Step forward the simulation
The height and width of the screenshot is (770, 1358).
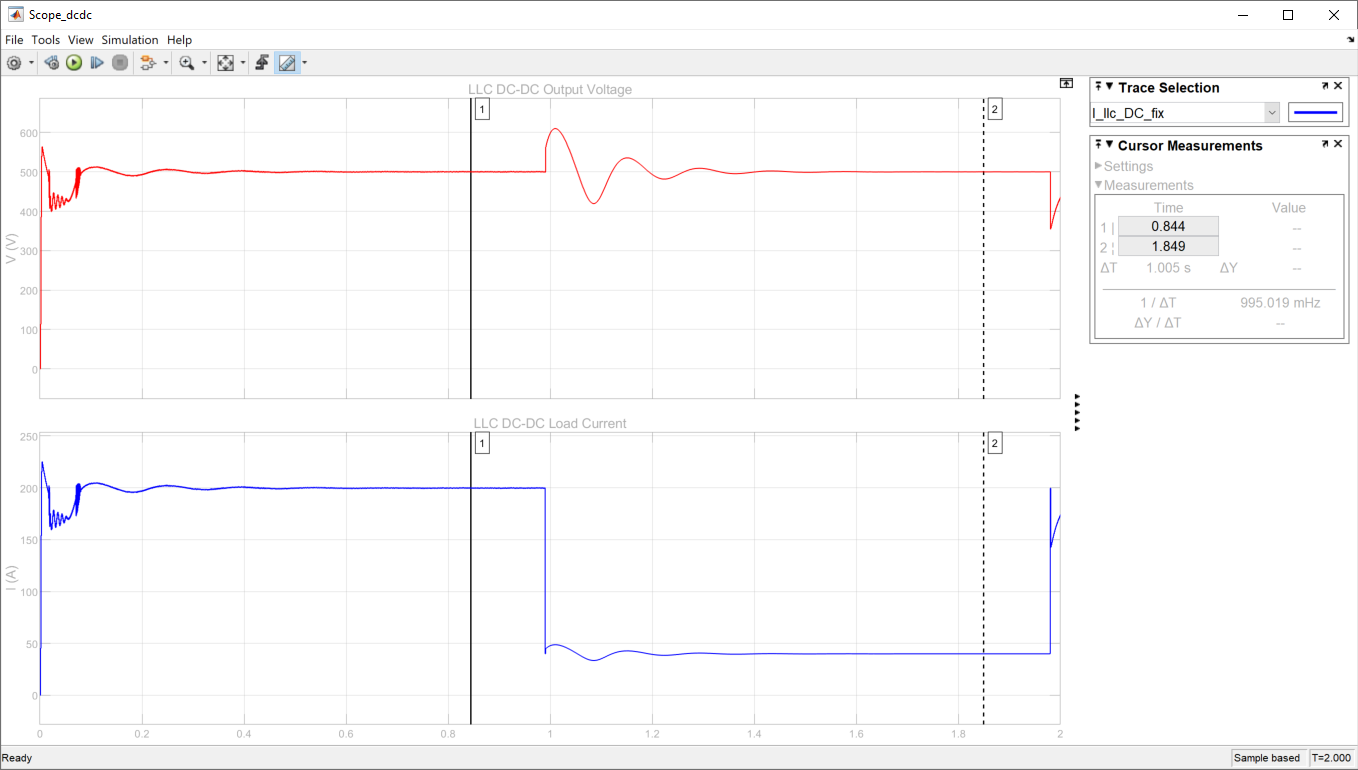click(x=97, y=63)
